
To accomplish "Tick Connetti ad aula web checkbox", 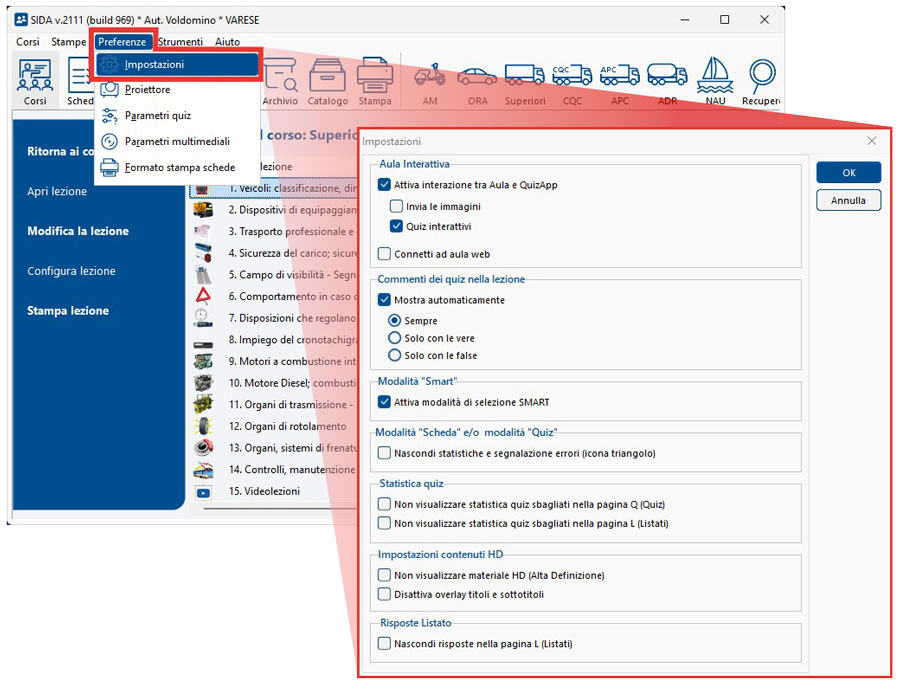I will point(385,254).
